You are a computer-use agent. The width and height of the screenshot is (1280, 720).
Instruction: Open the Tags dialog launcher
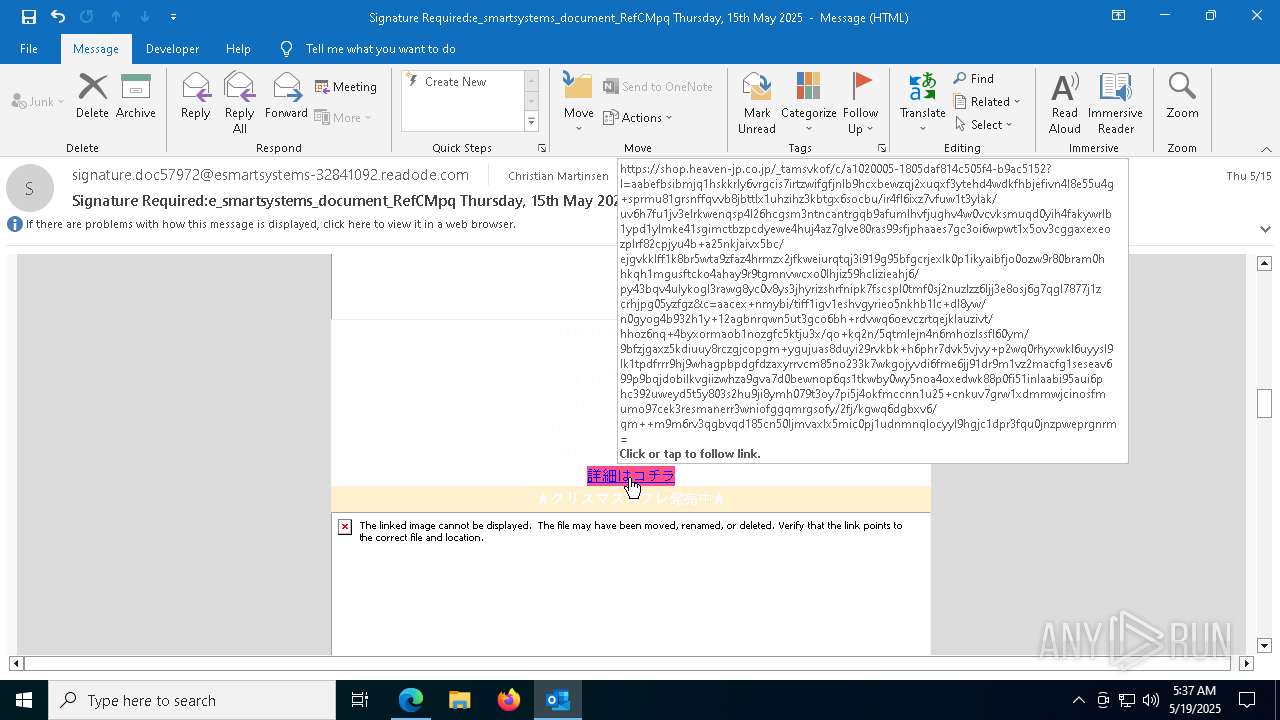tap(881, 148)
